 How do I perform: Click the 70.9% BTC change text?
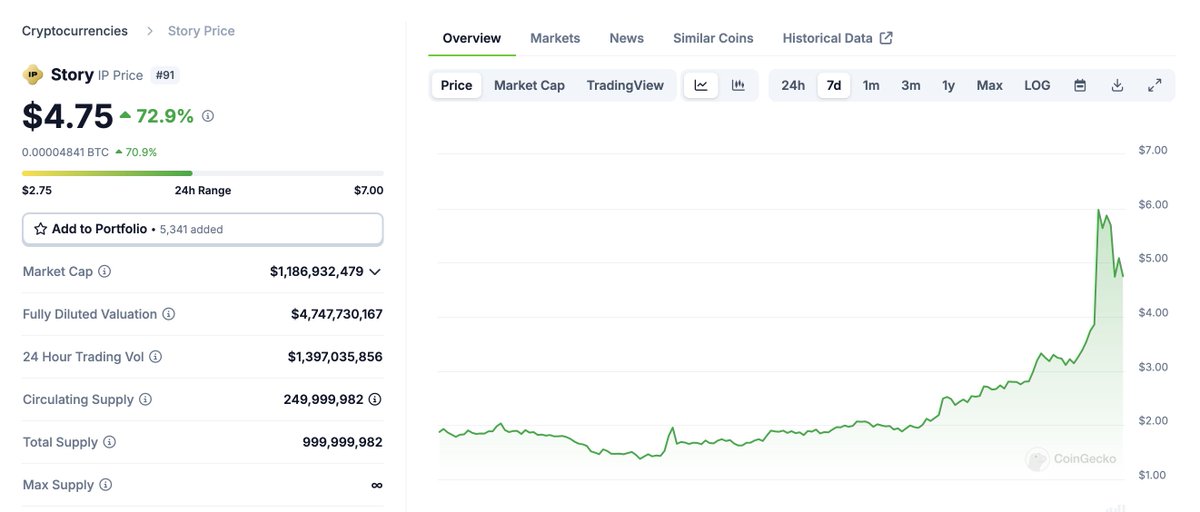pyautogui.click(x=141, y=152)
